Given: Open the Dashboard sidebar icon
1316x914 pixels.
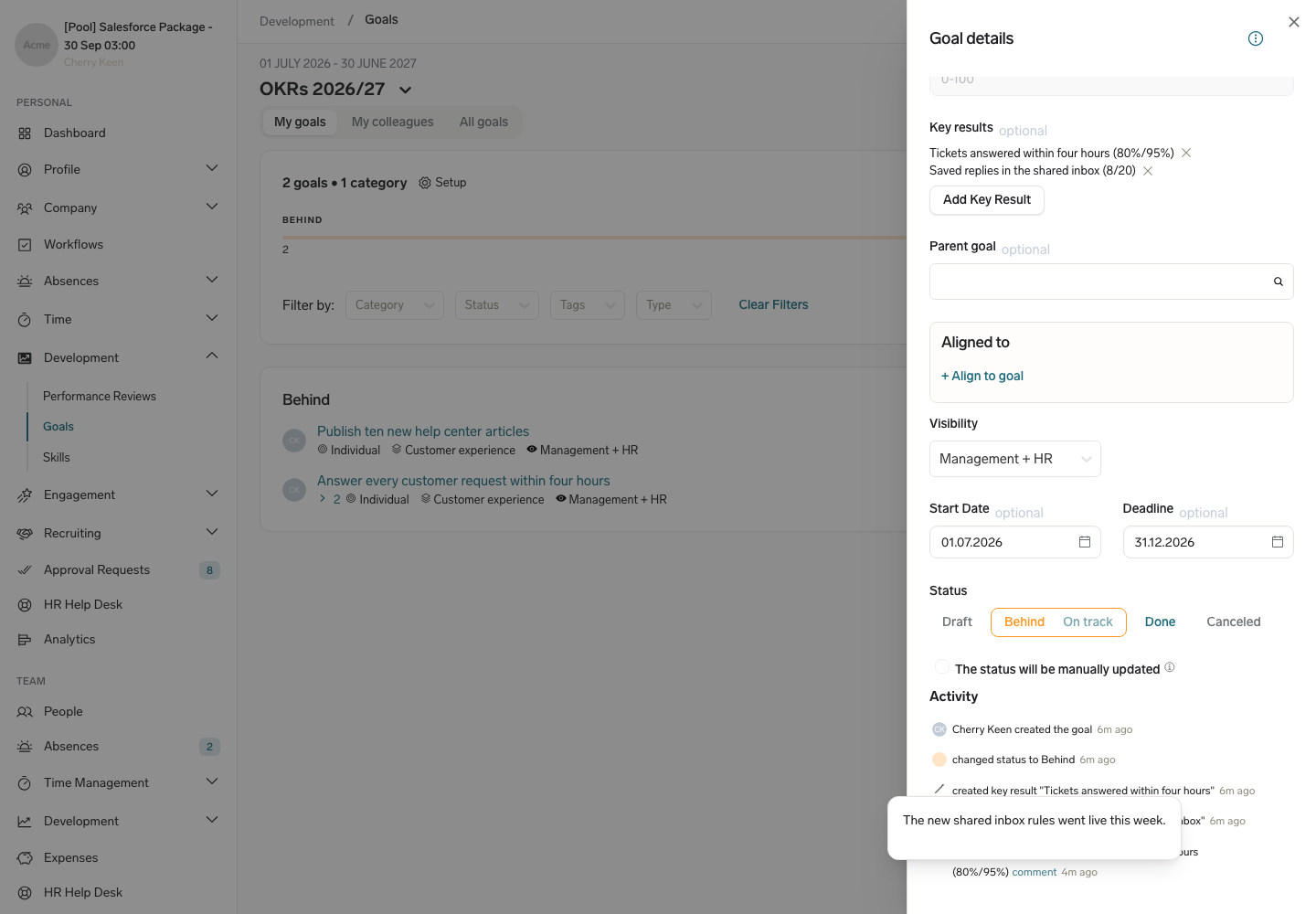Looking at the screenshot, I should tap(25, 133).
